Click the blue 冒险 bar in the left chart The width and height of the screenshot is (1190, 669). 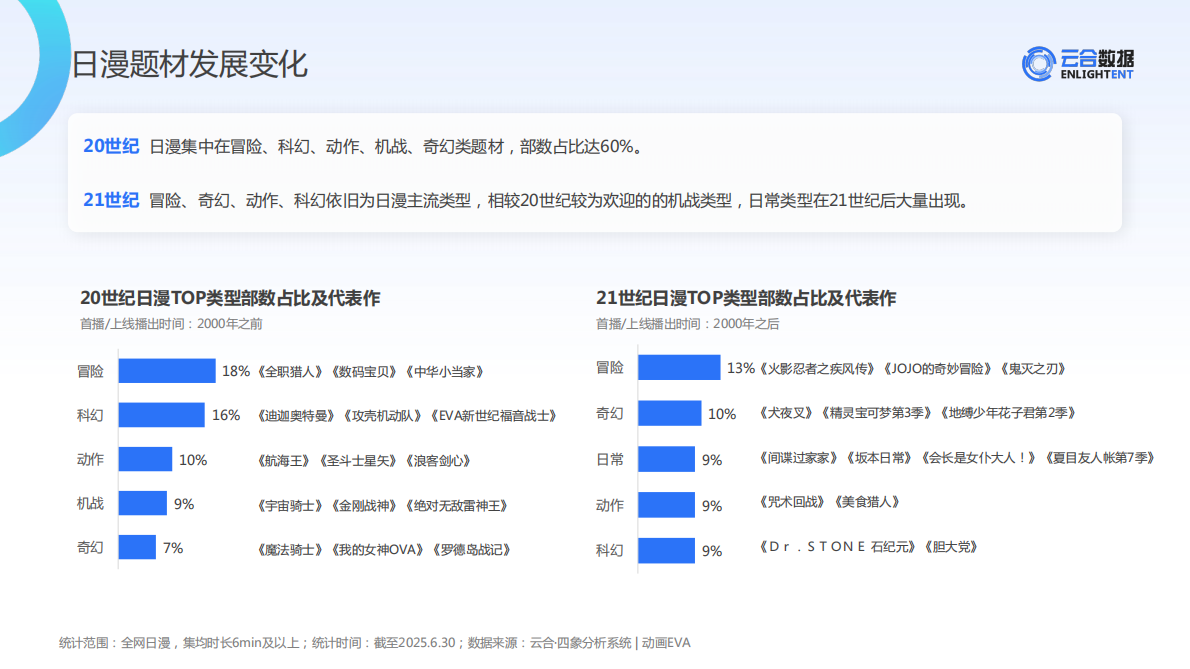165,370
